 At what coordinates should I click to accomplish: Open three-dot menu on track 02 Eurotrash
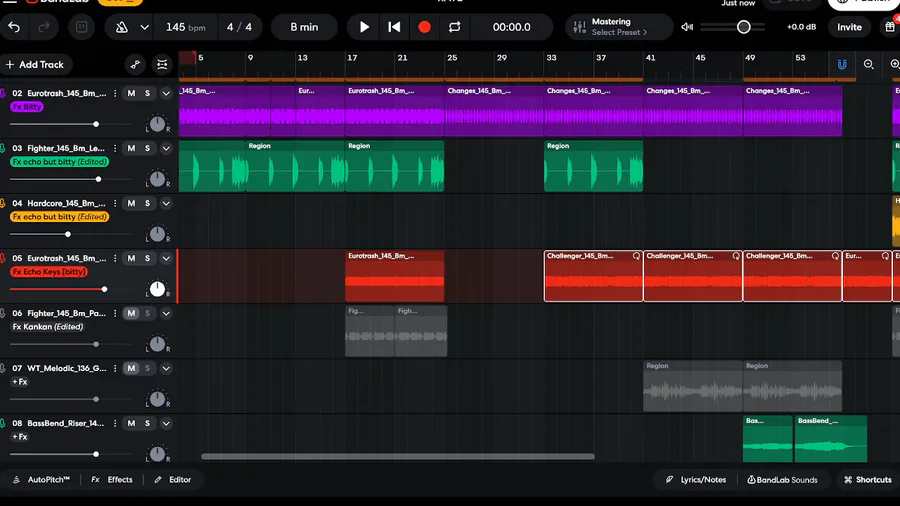point(115,93)
